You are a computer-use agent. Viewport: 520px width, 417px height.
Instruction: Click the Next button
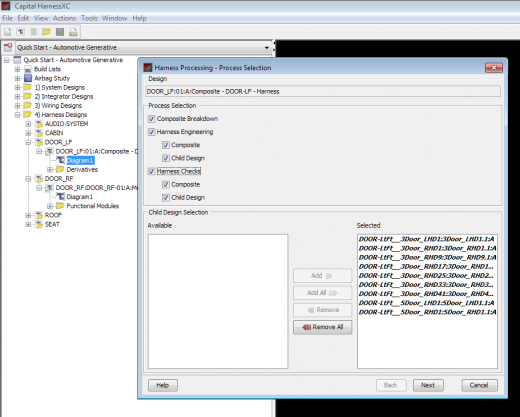(428, 385)
